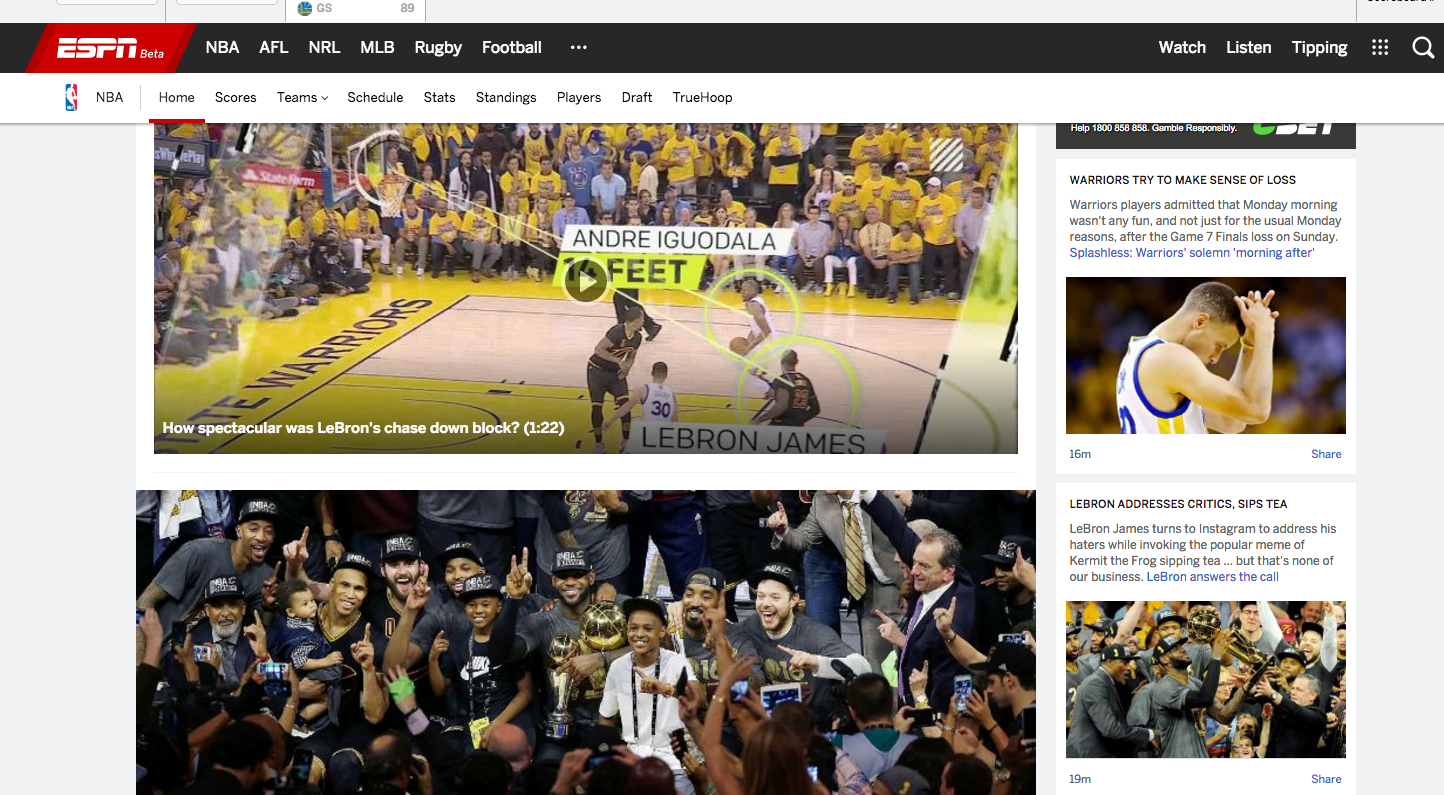
Task: Switch to the Draft tab
Action: [637, 97]
